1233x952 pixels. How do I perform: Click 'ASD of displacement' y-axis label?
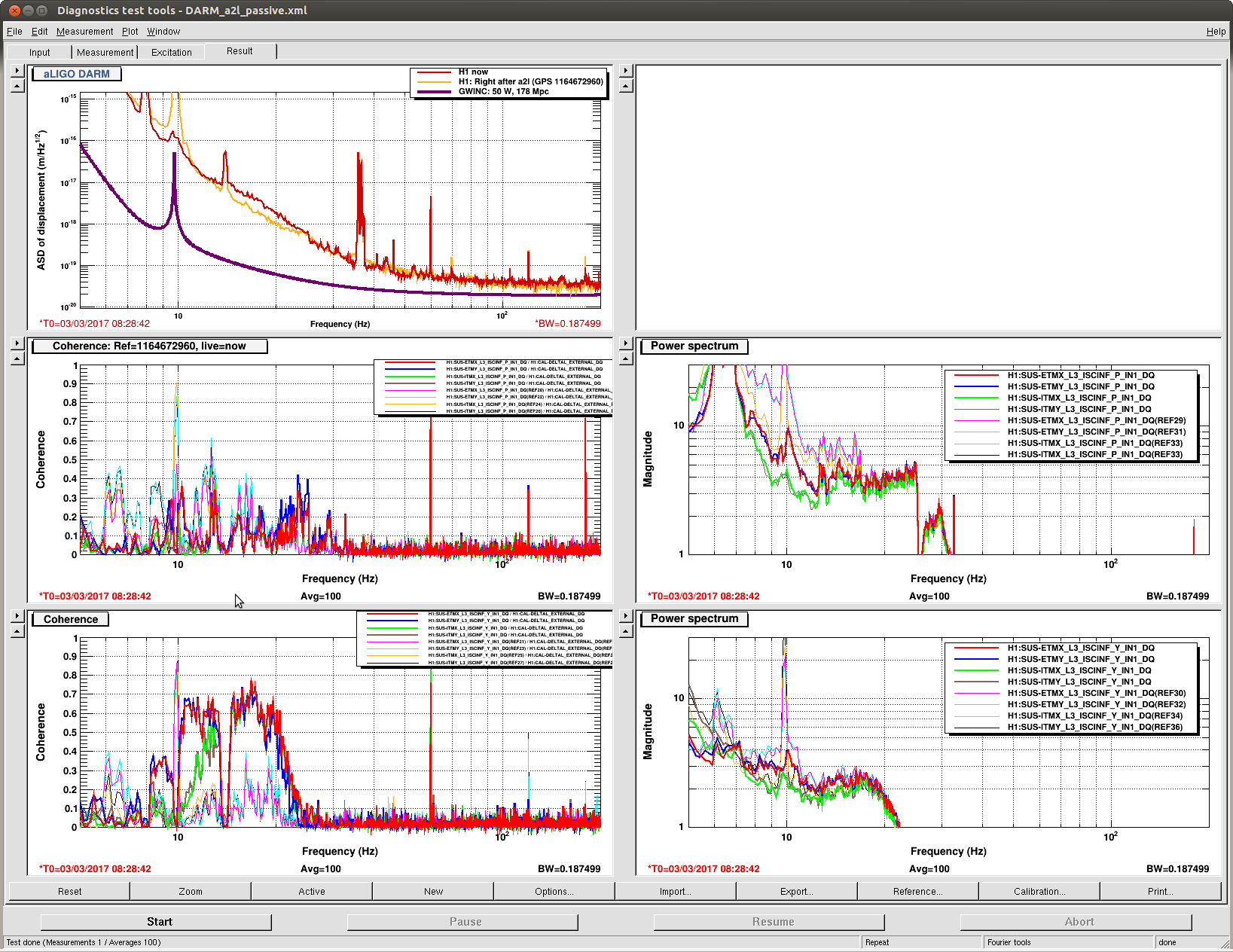(x=41, y=200)
